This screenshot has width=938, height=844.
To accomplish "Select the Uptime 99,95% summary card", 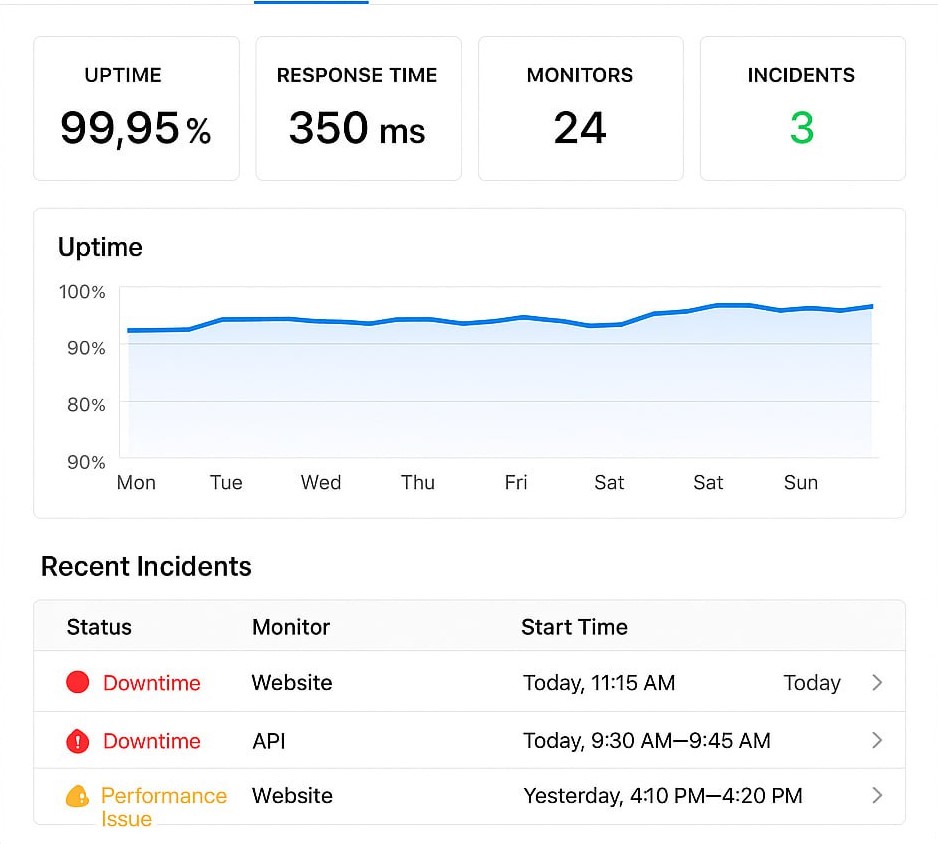I will [136, 109].
